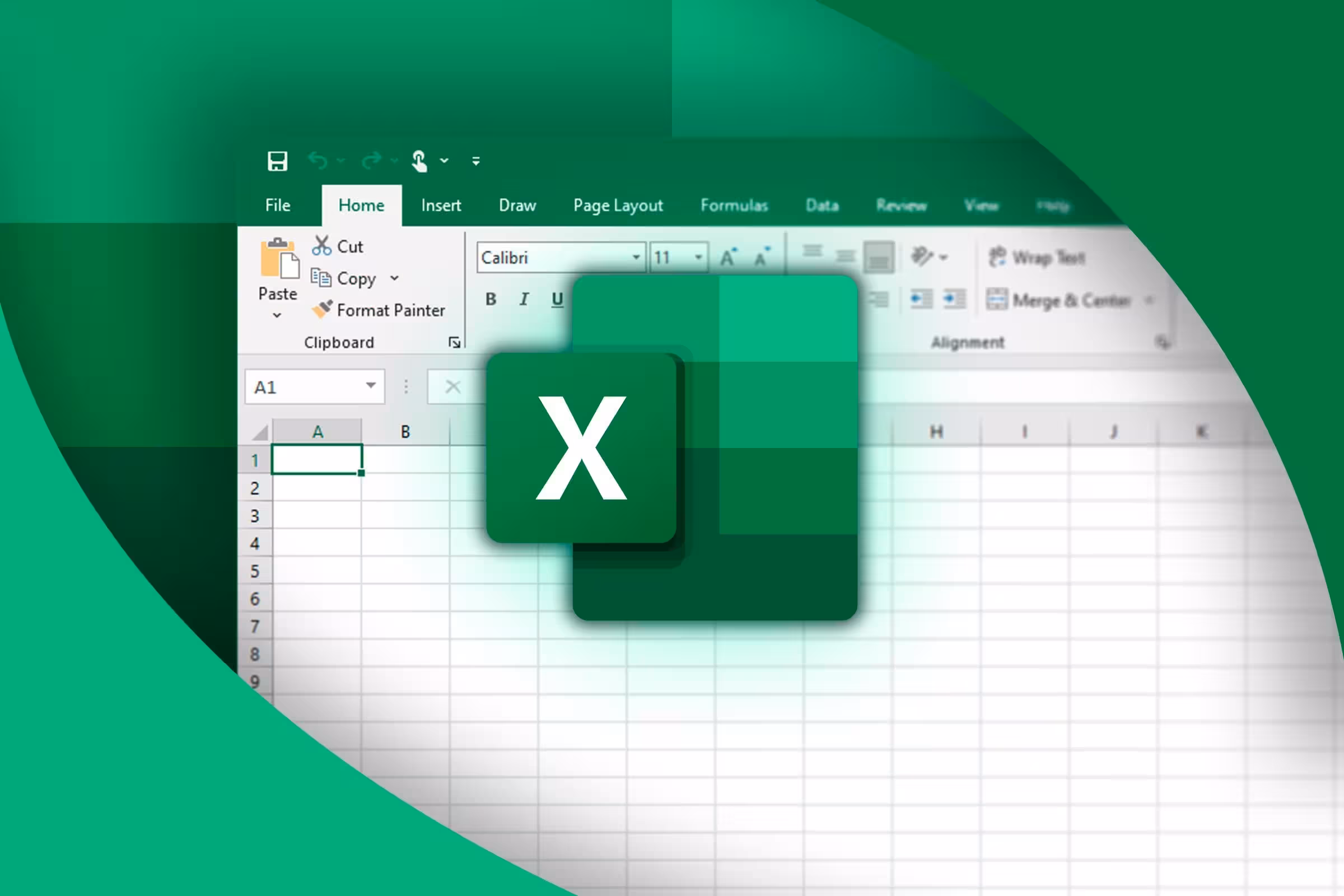Select cell B1 via column B header
Screen dimensions: 1344x896
(x=405, y=431)
